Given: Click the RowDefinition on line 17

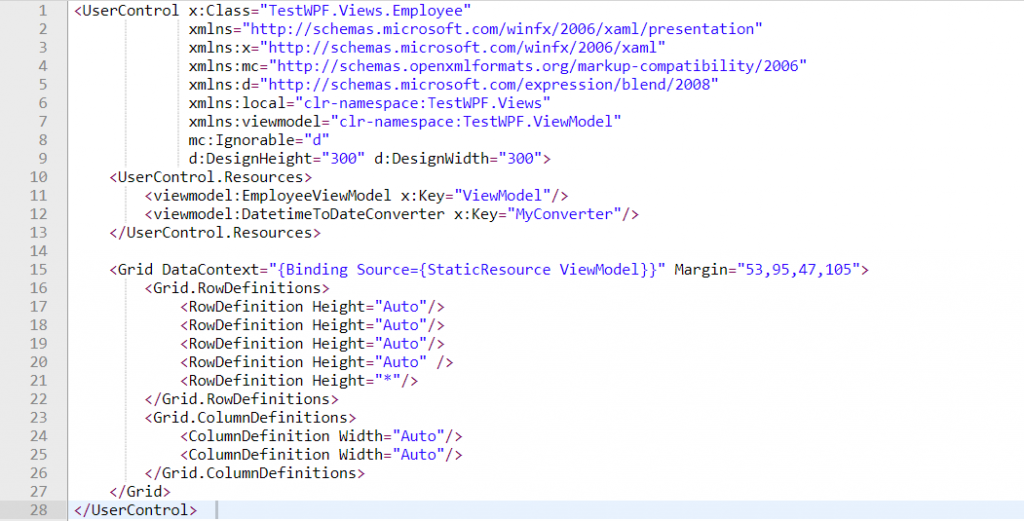Looking at the screenshot, I should 312,306.
